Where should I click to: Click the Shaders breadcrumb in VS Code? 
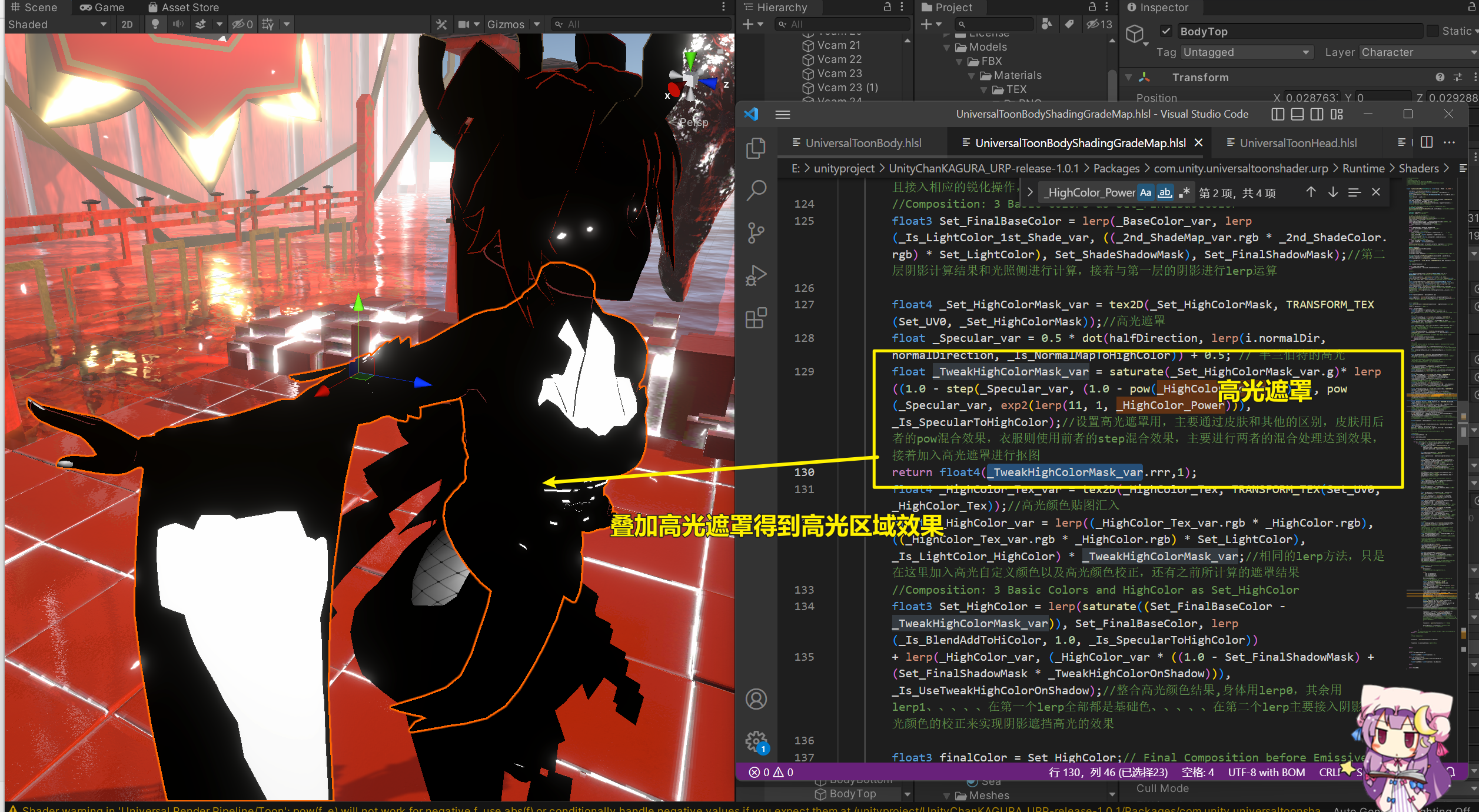(1418, 168)
